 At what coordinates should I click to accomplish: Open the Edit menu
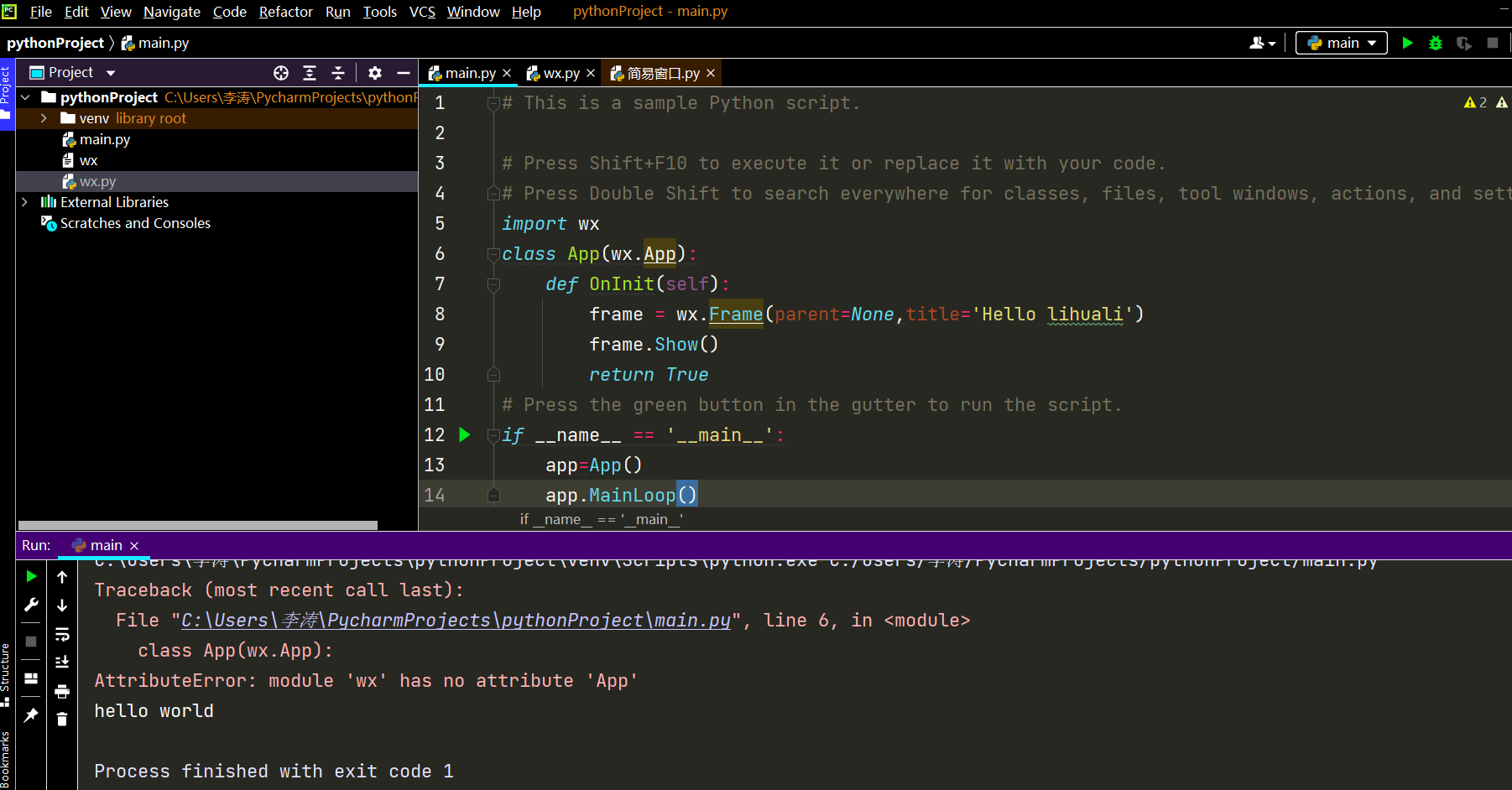(76, 12)
